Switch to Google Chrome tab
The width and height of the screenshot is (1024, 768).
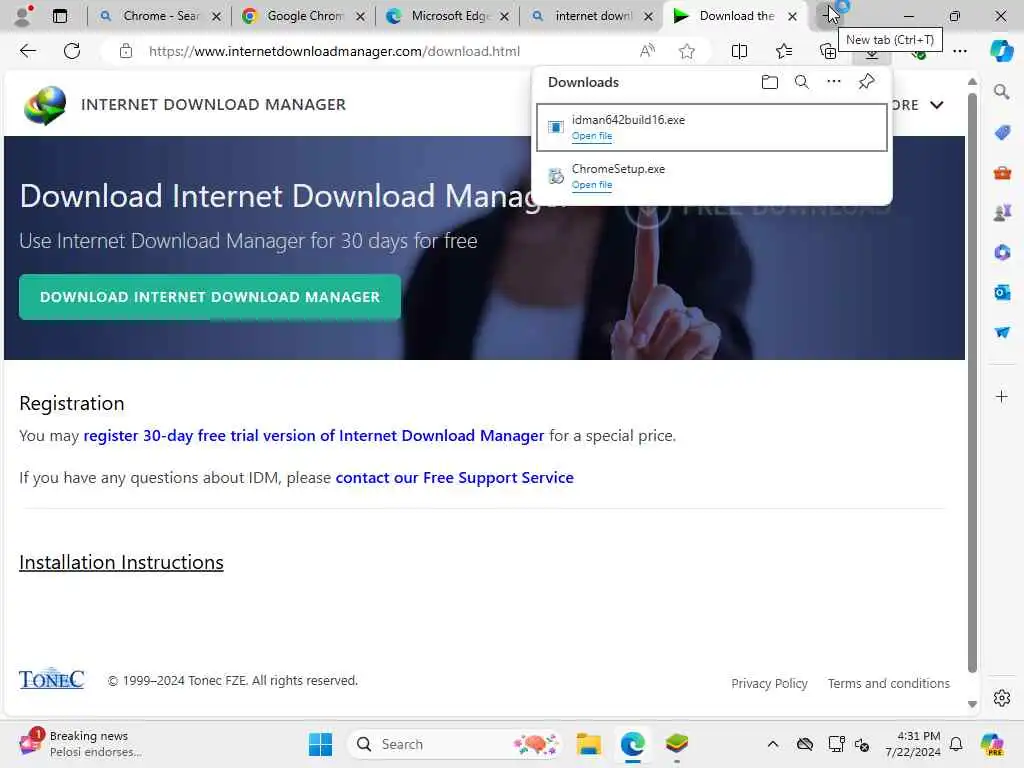click(304, 16)
